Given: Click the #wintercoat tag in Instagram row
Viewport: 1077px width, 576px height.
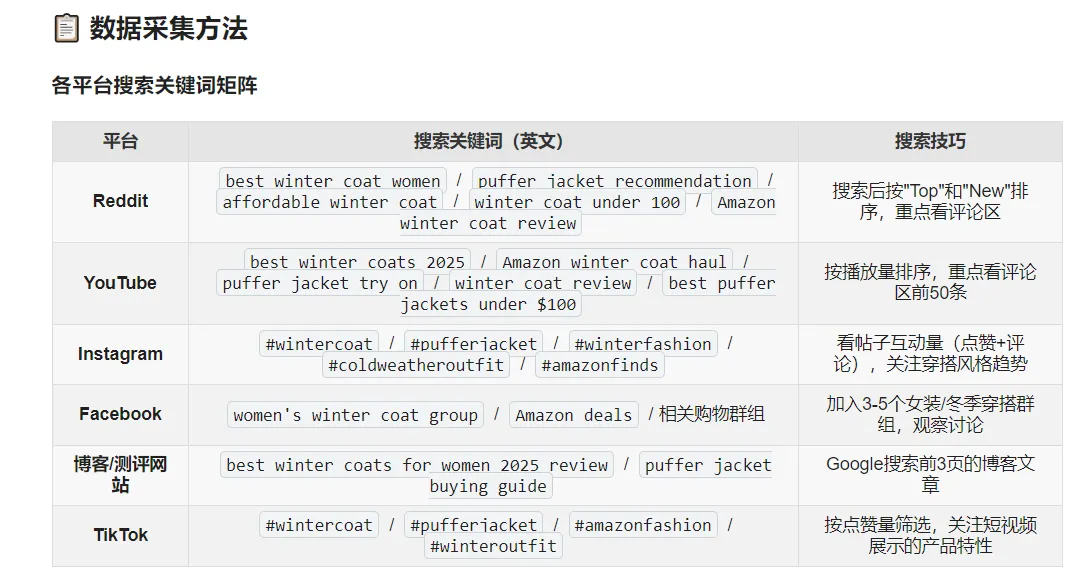Looking at the screenshot, I should pos(319,344).
